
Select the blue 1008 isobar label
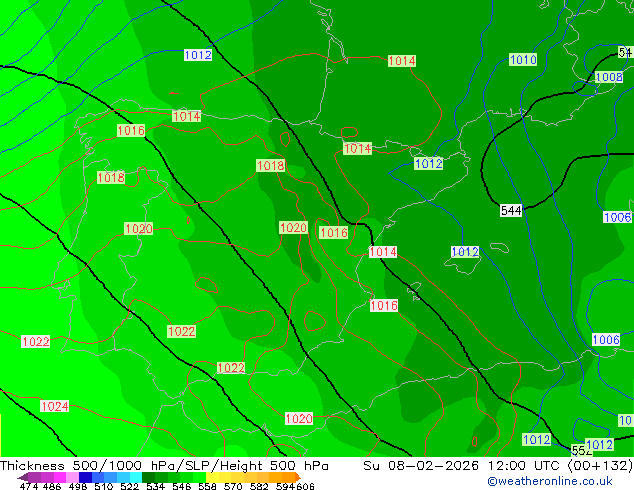click(x=609, y=77)
